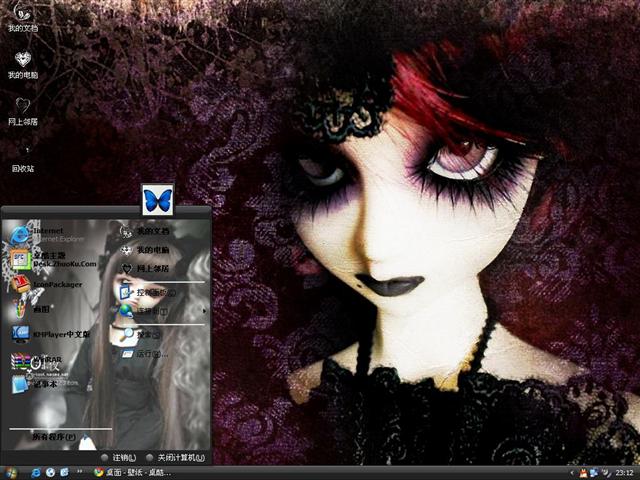Screen dimensions: 640x480
Task: Launch IconPackager from start menu
Action: tap(47, 284)
